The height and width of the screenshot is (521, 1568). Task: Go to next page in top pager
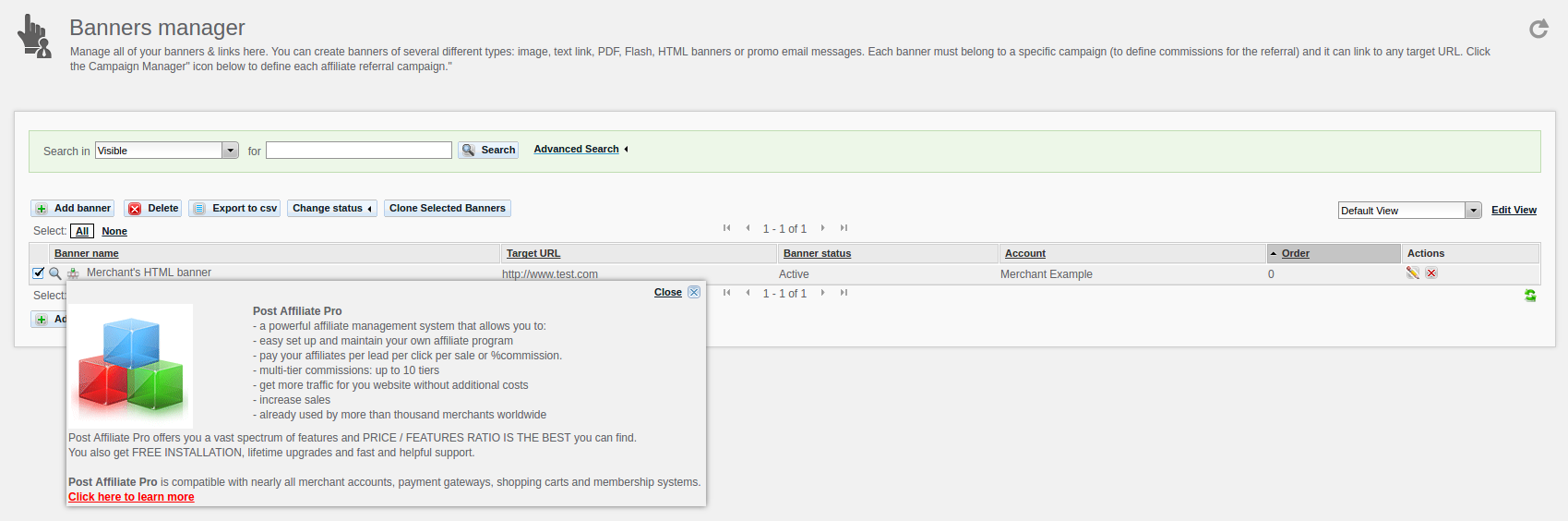[x=822, y=228]
